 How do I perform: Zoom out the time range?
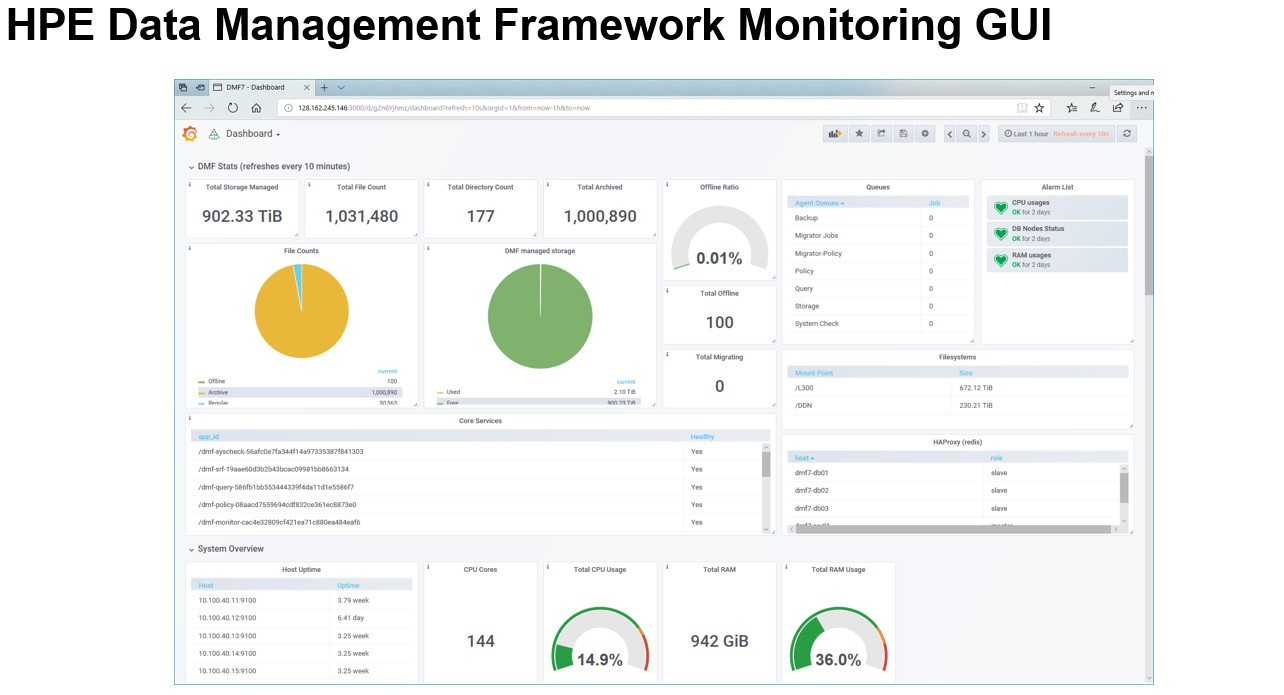[x=967, y=134]
